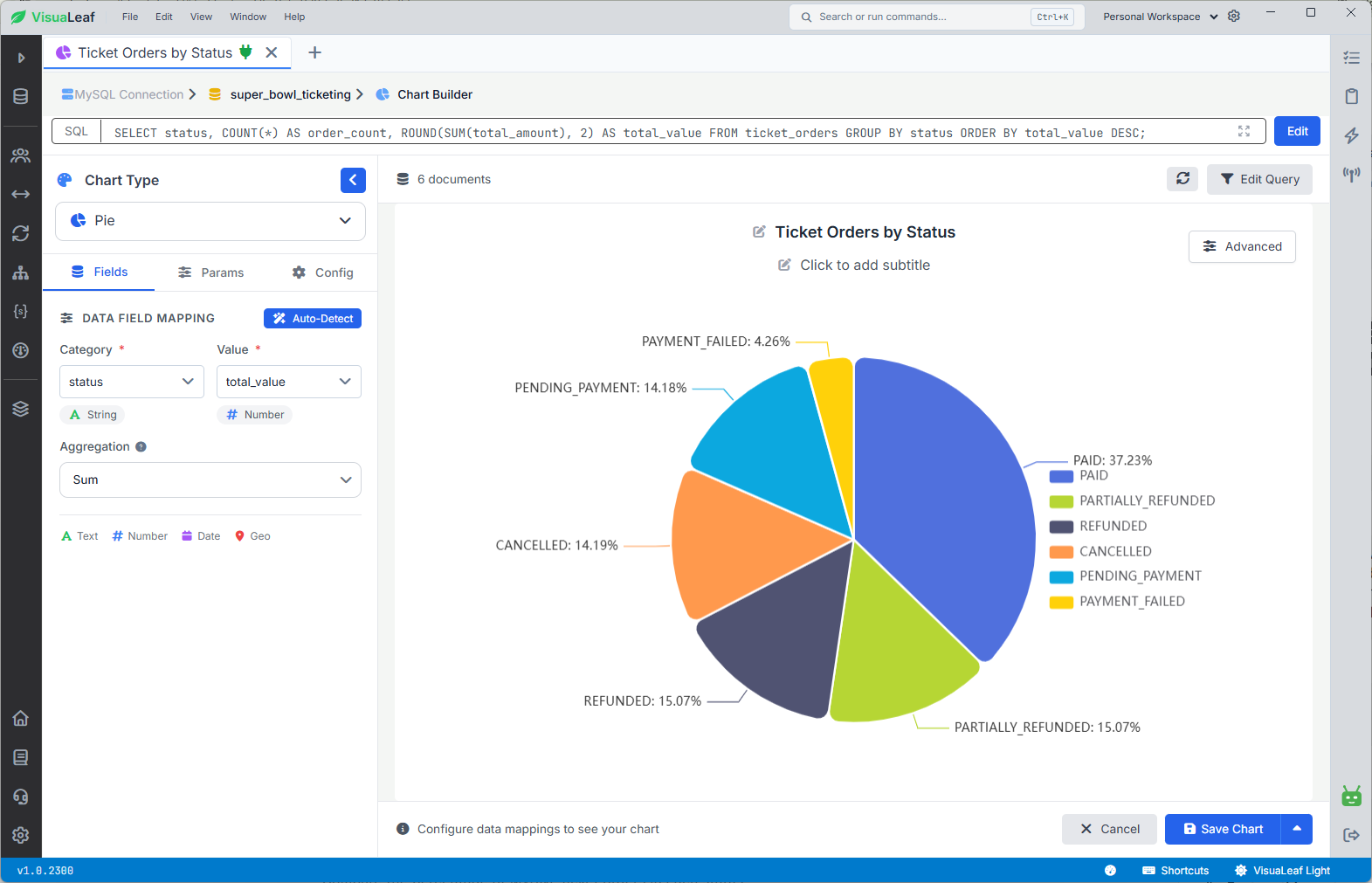This screenshot has width=1372, height=883.
Task: Click the status bar circular indicator icon
Action: (x=1110, y=871)
